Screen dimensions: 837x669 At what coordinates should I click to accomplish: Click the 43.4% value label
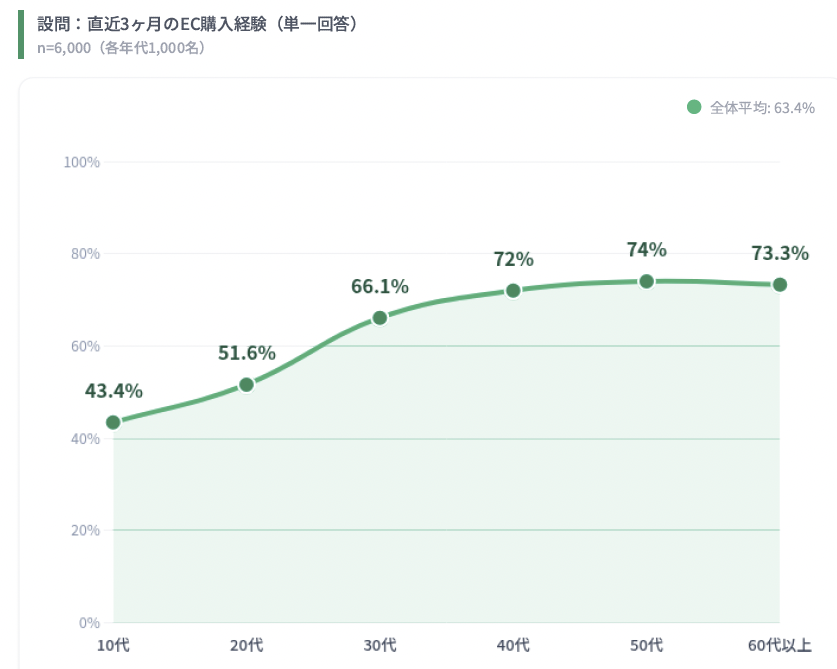click(x=113, y=391)
